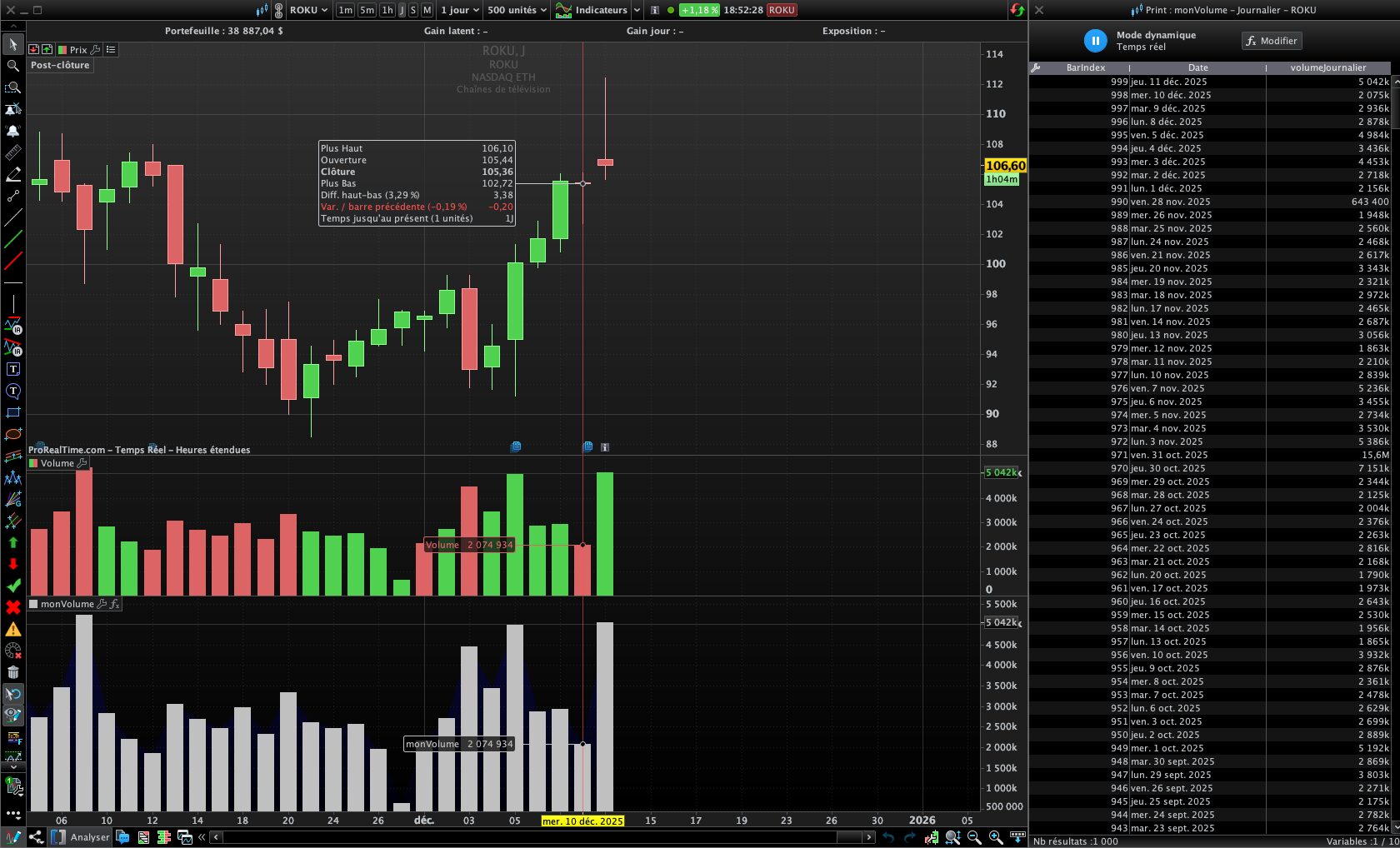Switch timeframe to 1h
The height and width of the screenshot is (848, 1400).
(x=387, y=10)
